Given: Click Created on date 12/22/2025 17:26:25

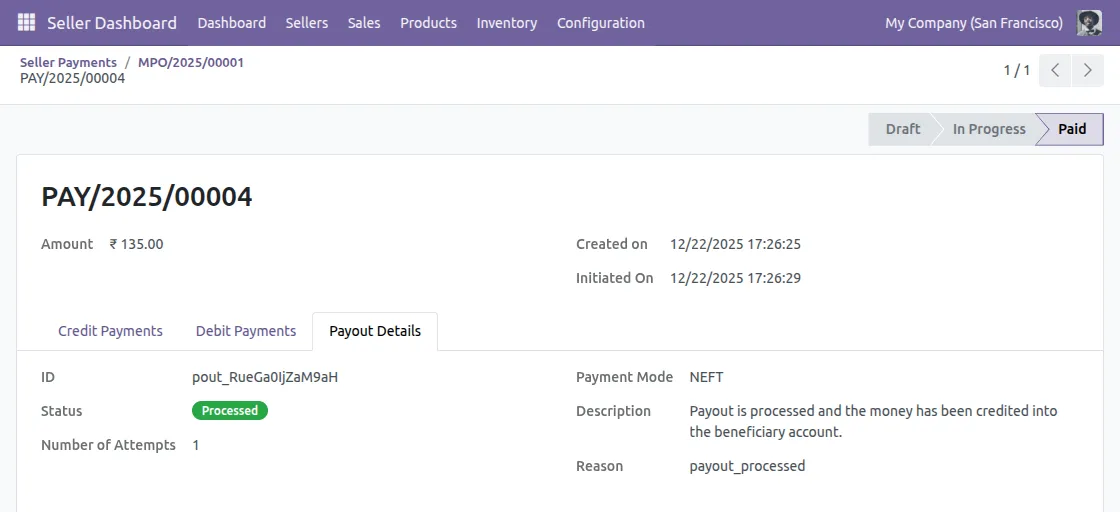Looking at the screenshot, I should point(735,244).
